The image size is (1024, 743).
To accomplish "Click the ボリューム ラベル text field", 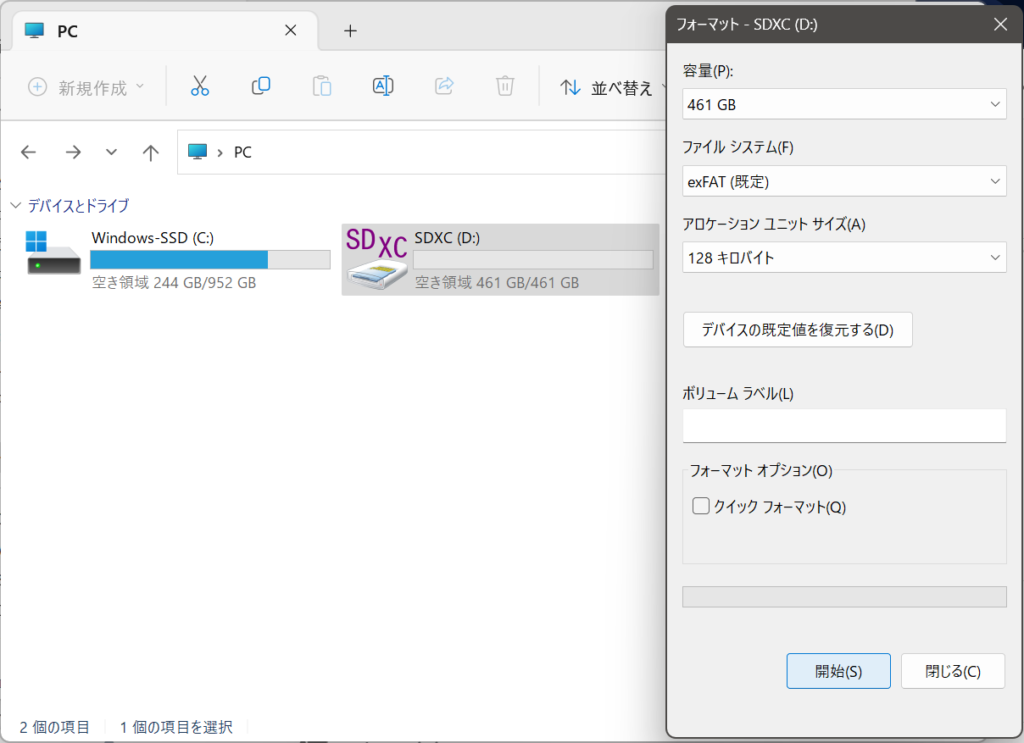I will pyautogui.click(x=844, y=425).
